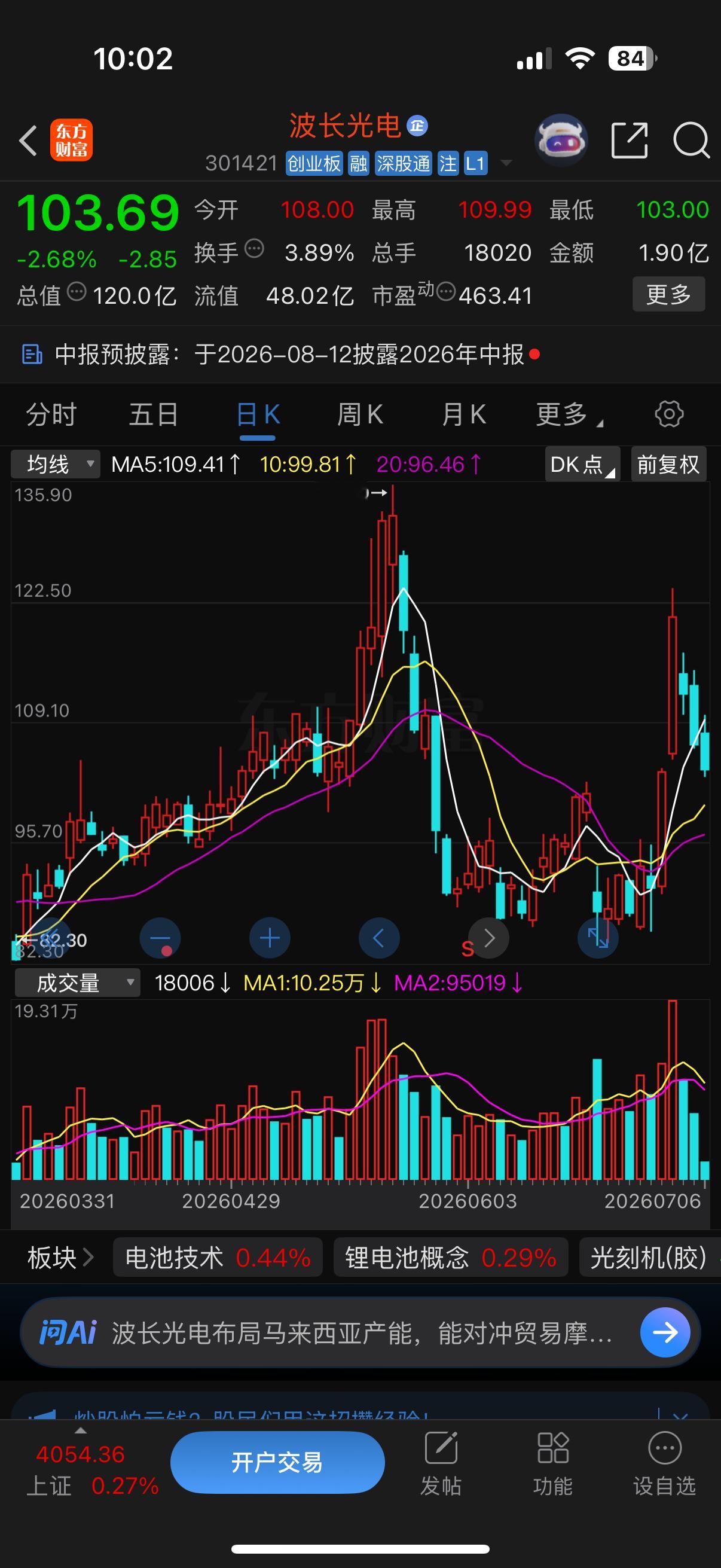Open the 电池技术 sector chip

tap(218, 1257)
